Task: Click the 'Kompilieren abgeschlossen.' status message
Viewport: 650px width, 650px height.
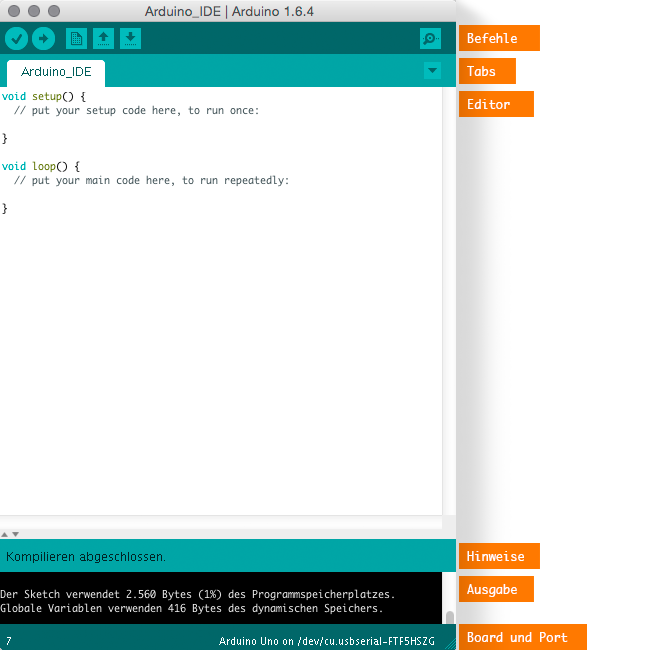Action: pos(86,556)
